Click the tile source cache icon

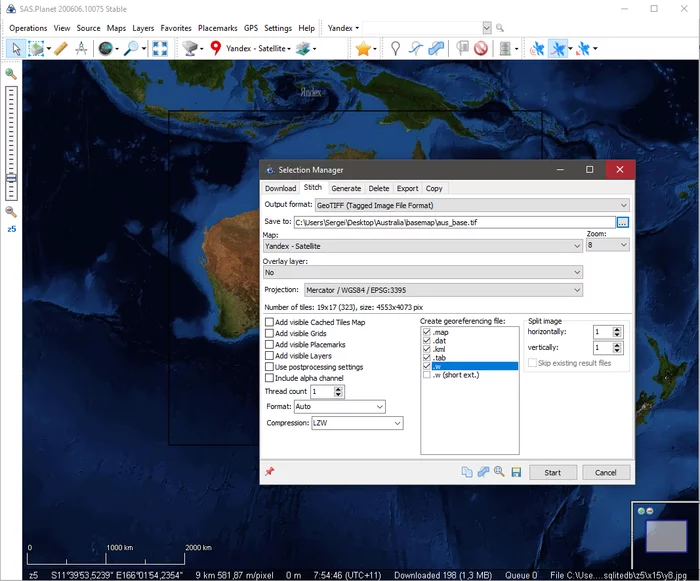191,48
